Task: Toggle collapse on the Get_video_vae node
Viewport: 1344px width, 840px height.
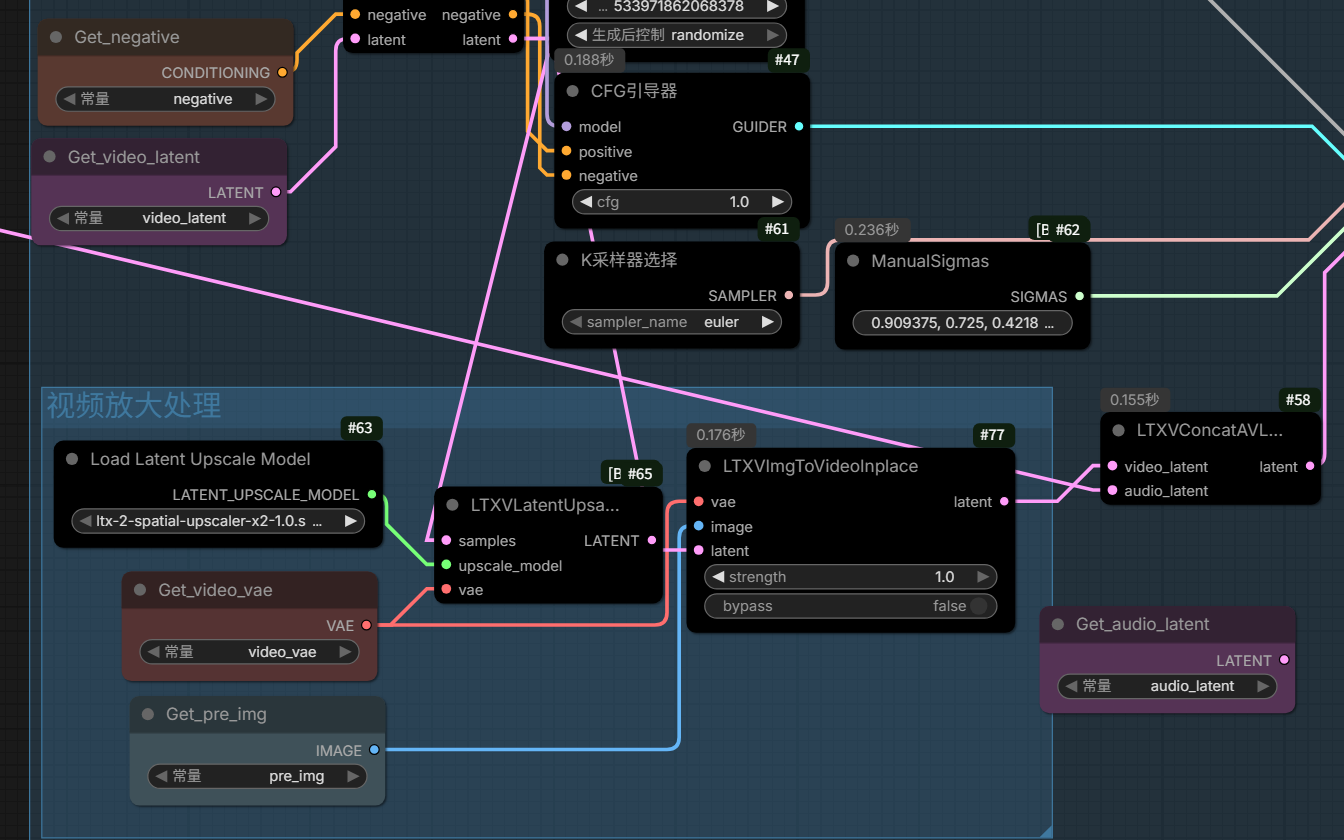Action: tap(140, 590)
